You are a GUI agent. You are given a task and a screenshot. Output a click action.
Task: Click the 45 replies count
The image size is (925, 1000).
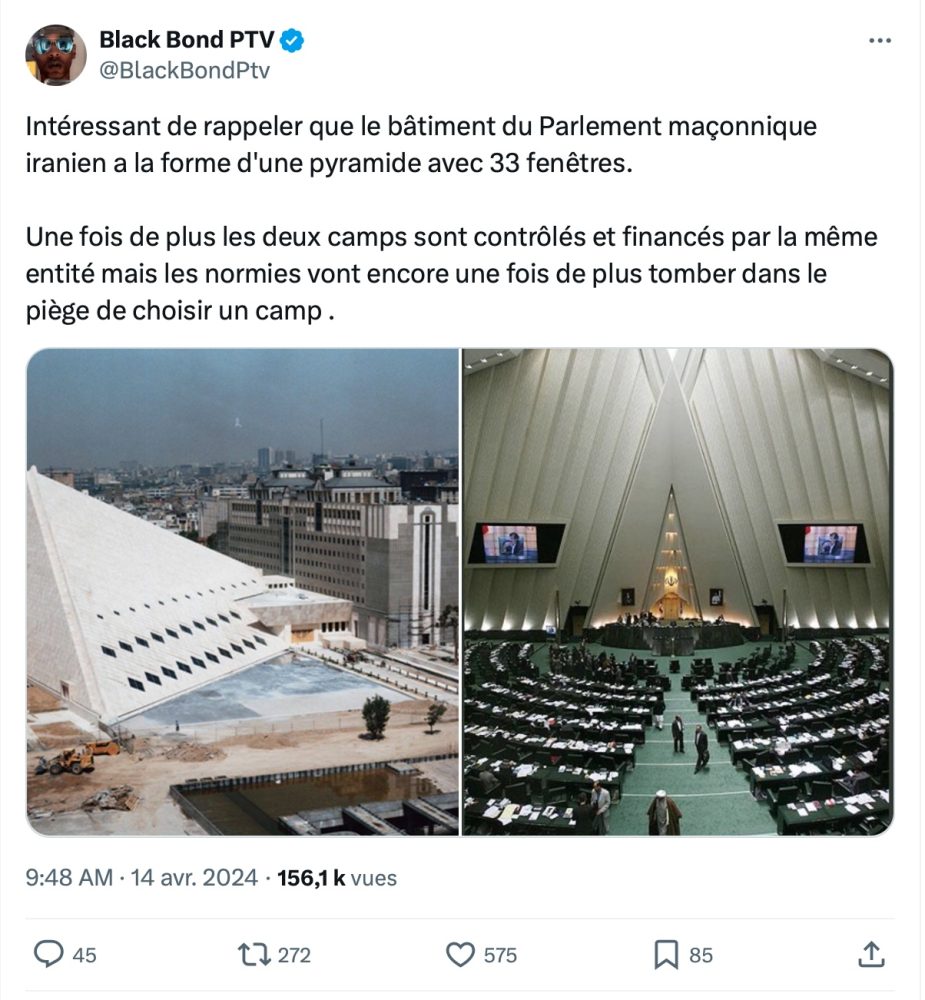(84, 955)
